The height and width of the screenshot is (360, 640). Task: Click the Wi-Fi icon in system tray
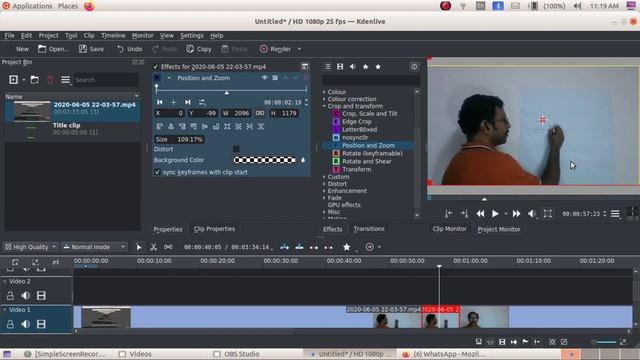463,6
